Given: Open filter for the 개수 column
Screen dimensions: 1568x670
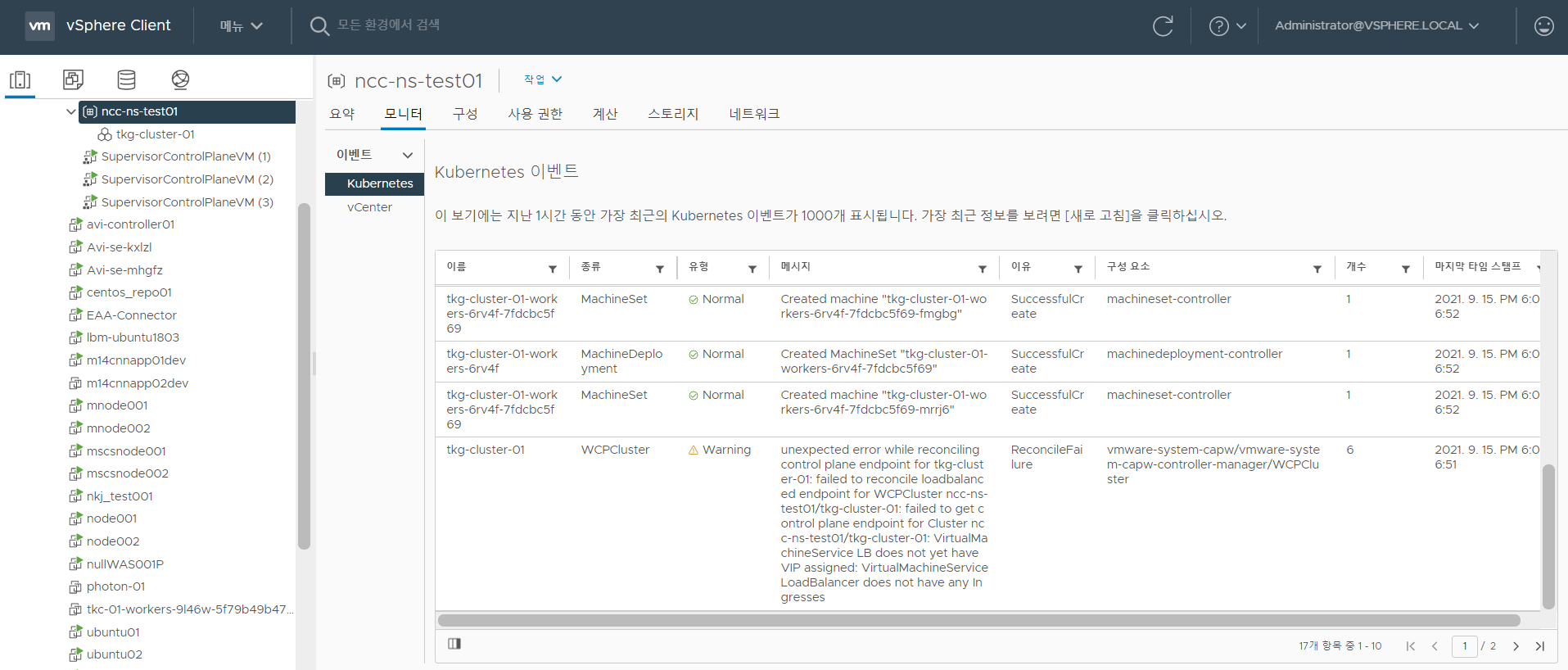Looking at the screenshot, I should (1406, 269).
